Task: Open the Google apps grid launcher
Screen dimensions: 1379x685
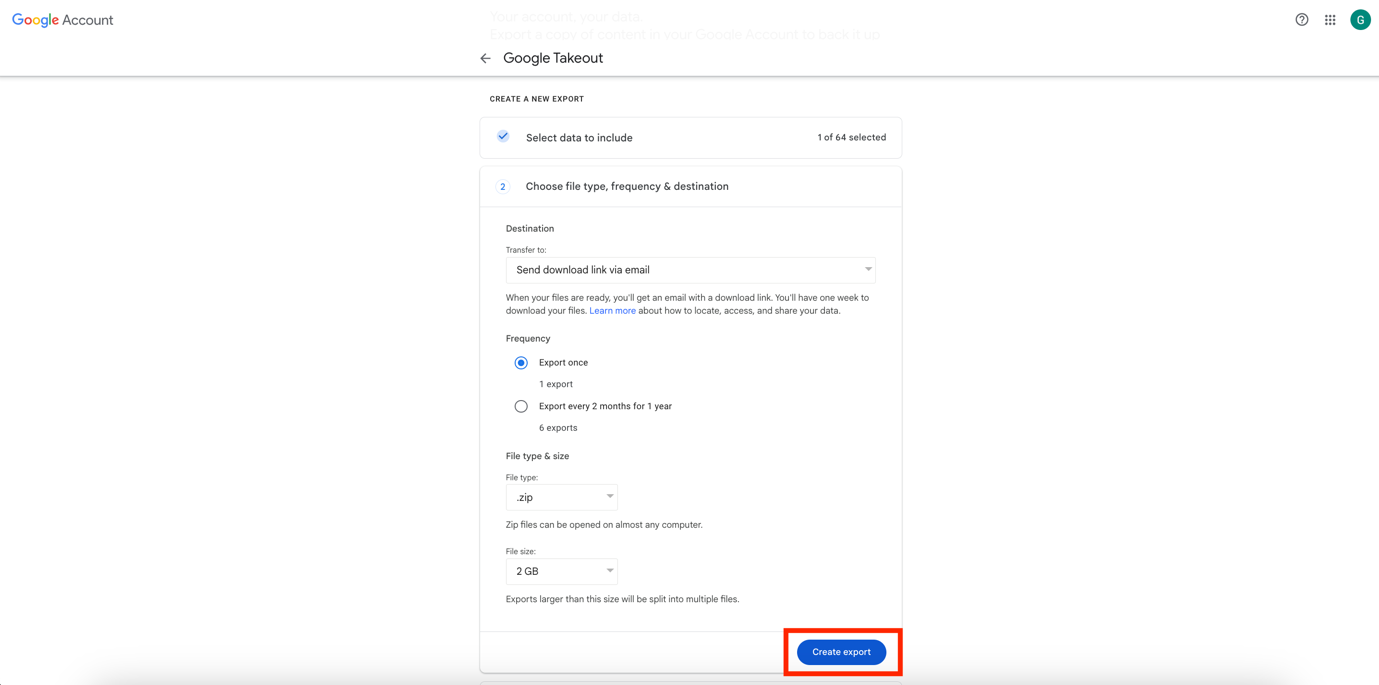Action: (1330, 20)
